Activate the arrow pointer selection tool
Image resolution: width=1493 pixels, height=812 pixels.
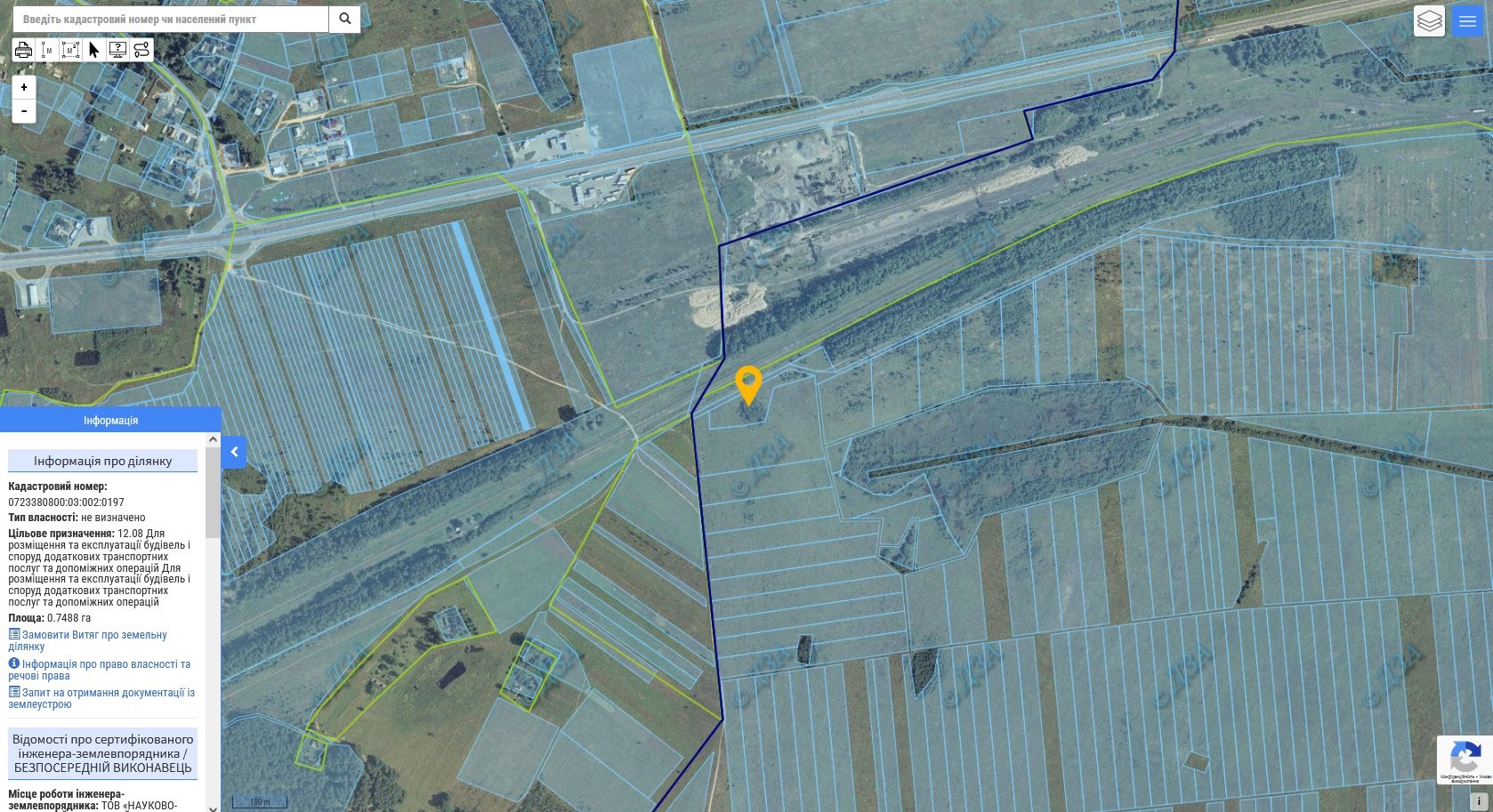pyautogui.click(x=94, y=50)
